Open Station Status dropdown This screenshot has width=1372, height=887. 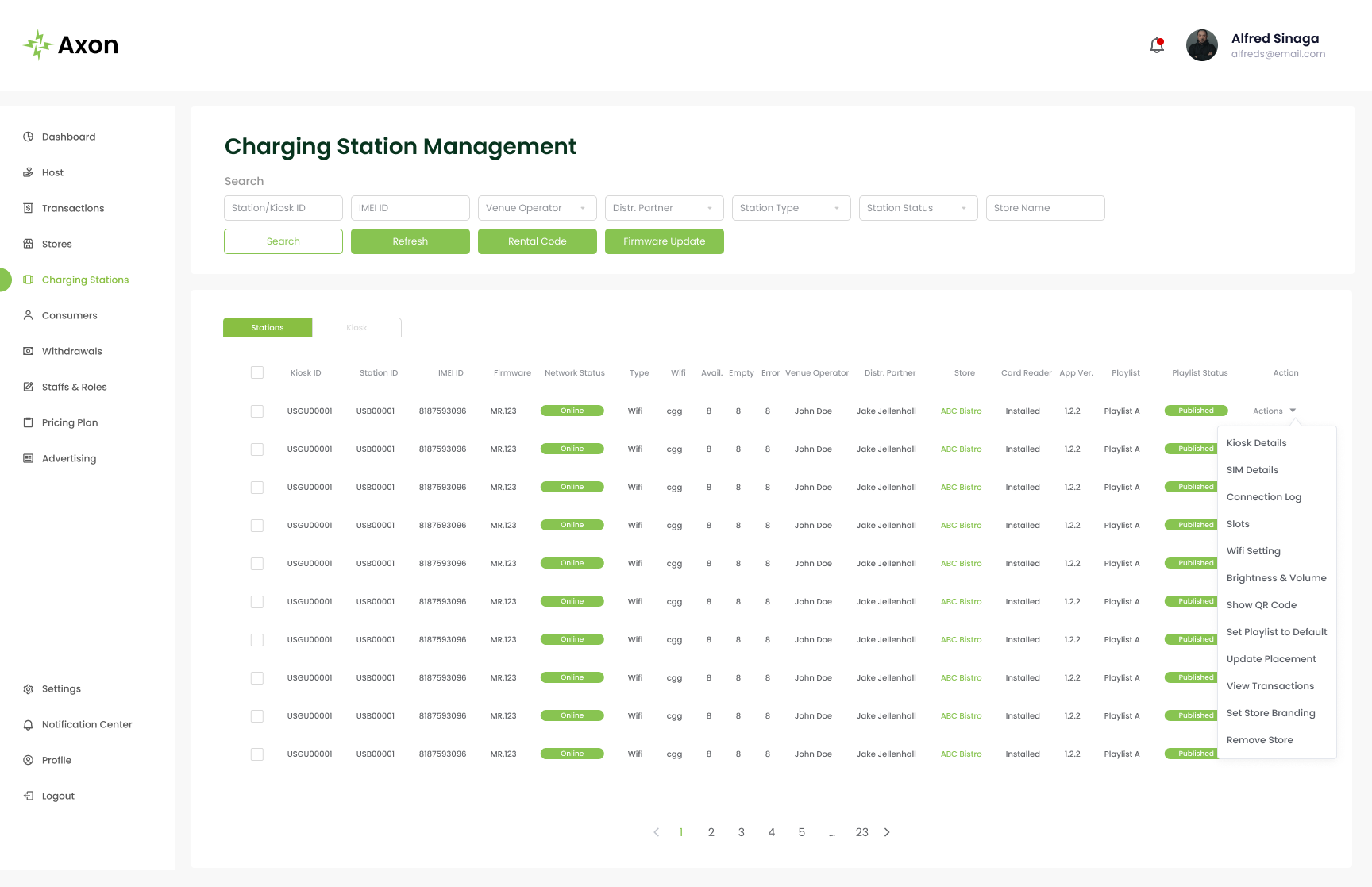[x=919, y=208]
